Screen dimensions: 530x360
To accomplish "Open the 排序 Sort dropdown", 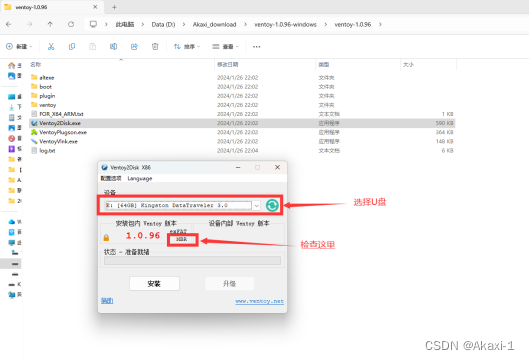I will 187,47.
